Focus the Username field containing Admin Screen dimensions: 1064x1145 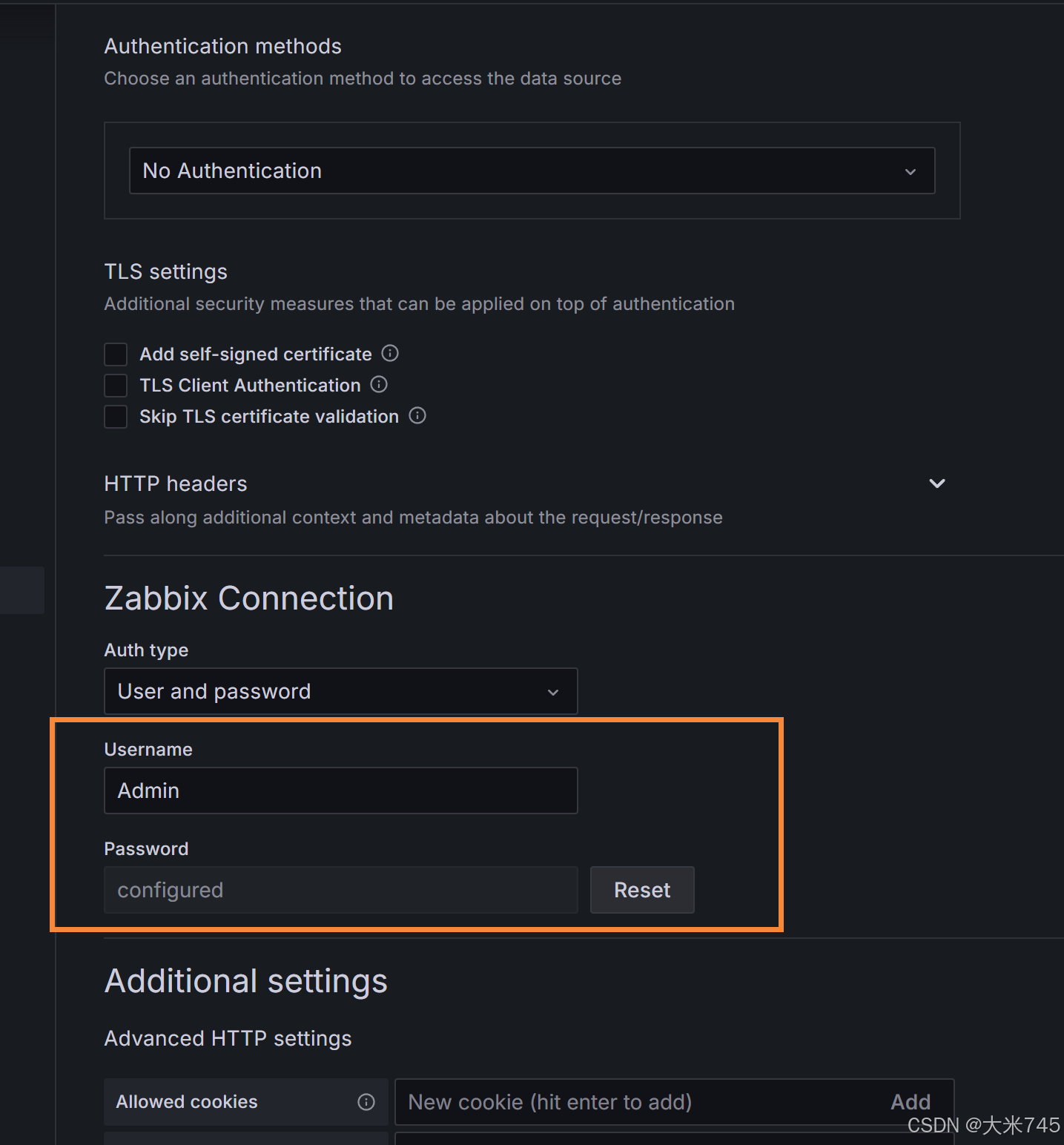point(340,791)
